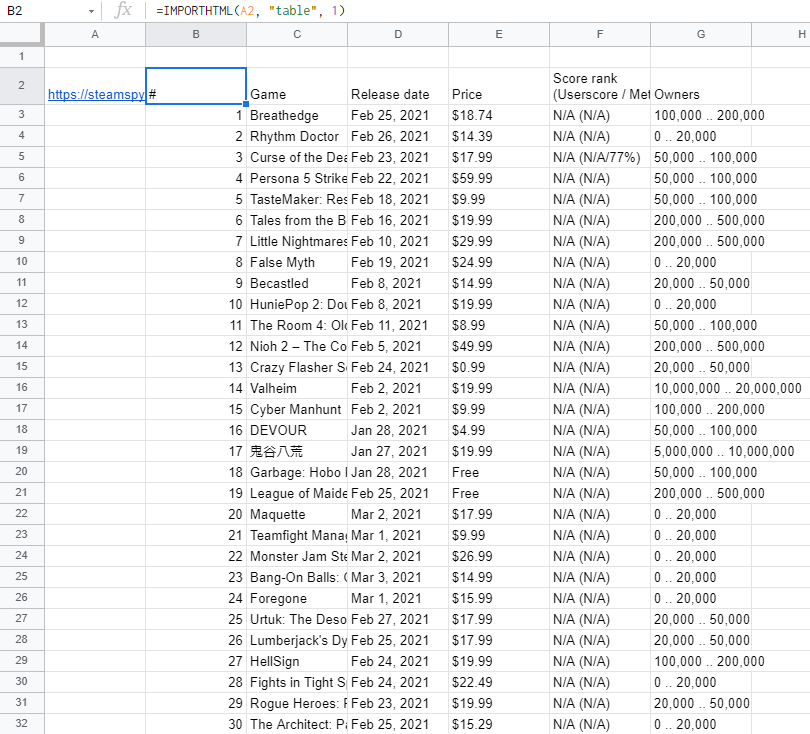Select row 2 header
The height and width of the screenshot is (734, 810).
pos(22,86)
